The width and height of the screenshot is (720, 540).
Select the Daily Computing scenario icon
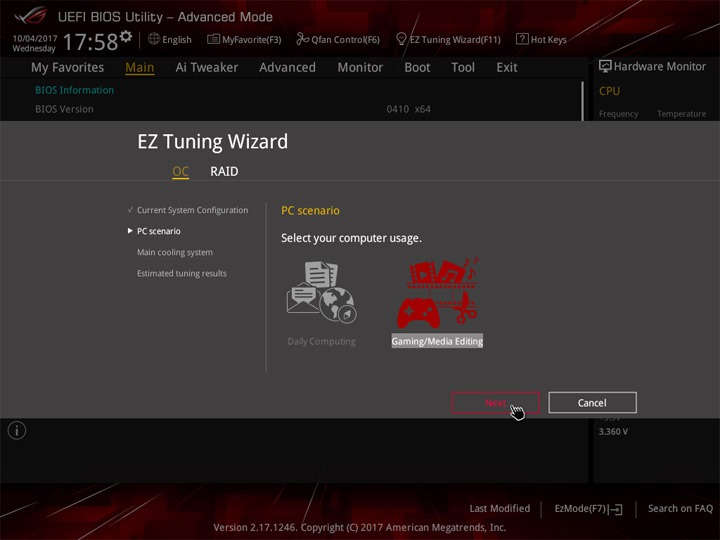tap(321, 292)
